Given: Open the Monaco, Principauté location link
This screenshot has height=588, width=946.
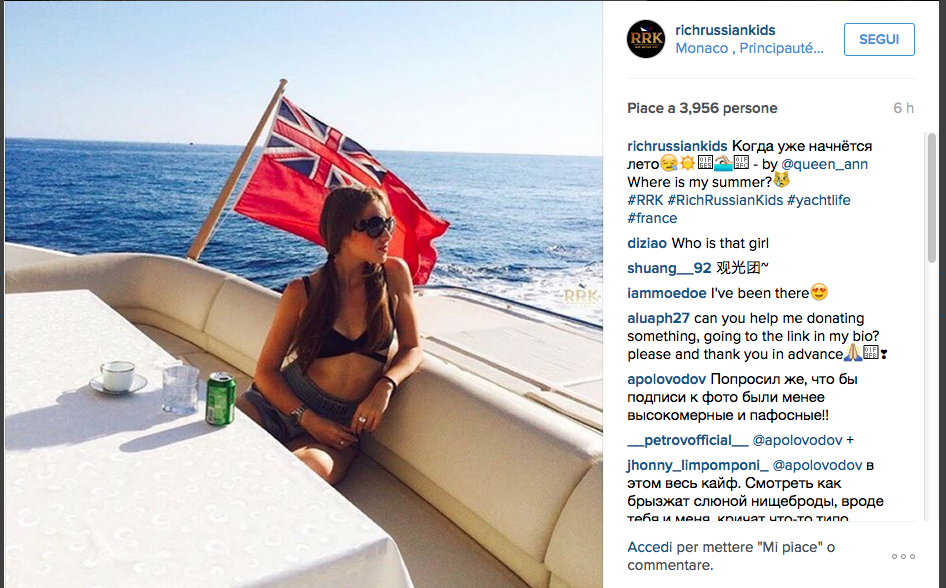Looking at the screenshot, I should (749, 48).
